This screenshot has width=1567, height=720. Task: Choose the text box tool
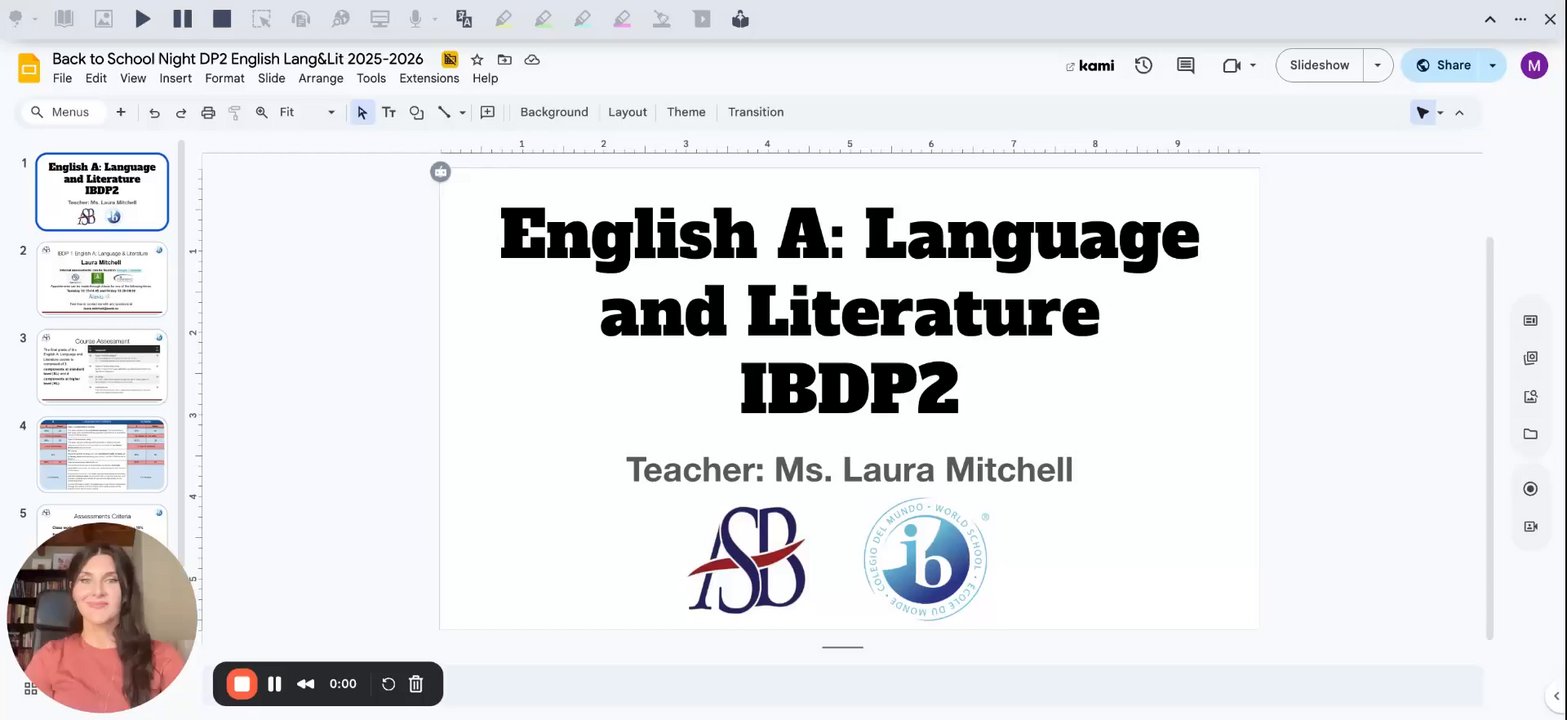tap(389, 113)
